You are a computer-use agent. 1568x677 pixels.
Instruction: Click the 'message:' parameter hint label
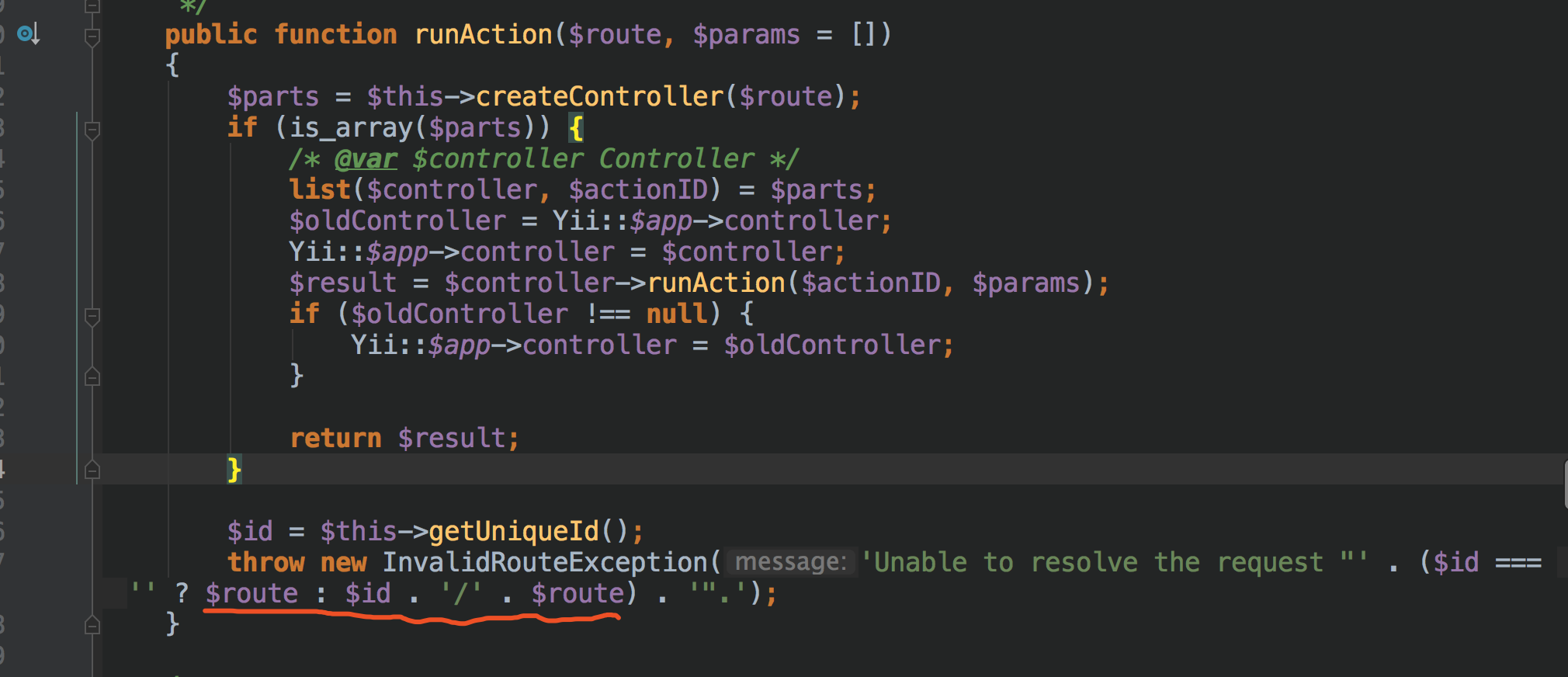(x=790, y=562)
